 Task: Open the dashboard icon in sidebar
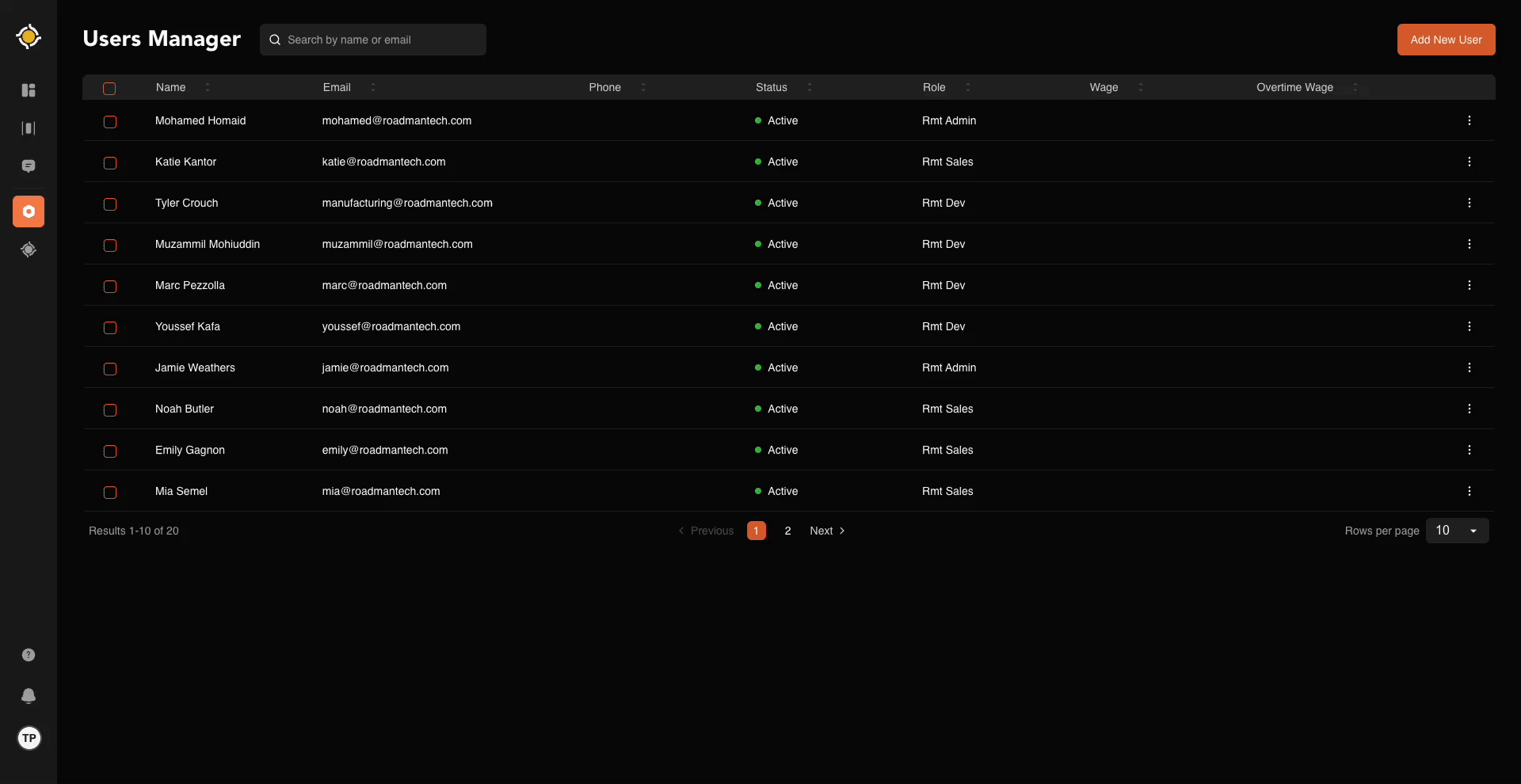pyautogui.click(x=29, y=90)
